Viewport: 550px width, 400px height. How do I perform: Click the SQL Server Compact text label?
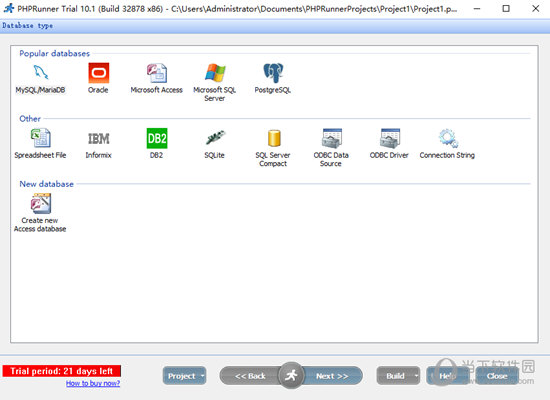[273, 159]
